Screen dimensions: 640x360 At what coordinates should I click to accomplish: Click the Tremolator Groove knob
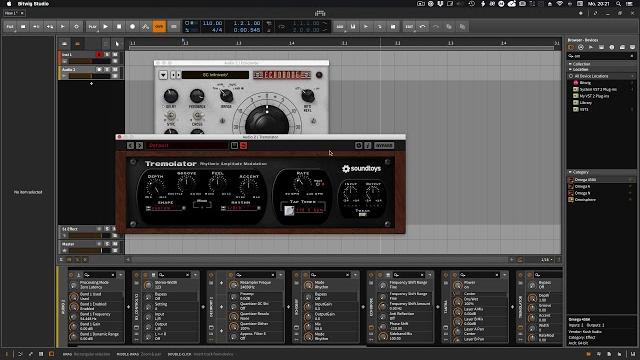pyautogui.click(x=187, y=184)
